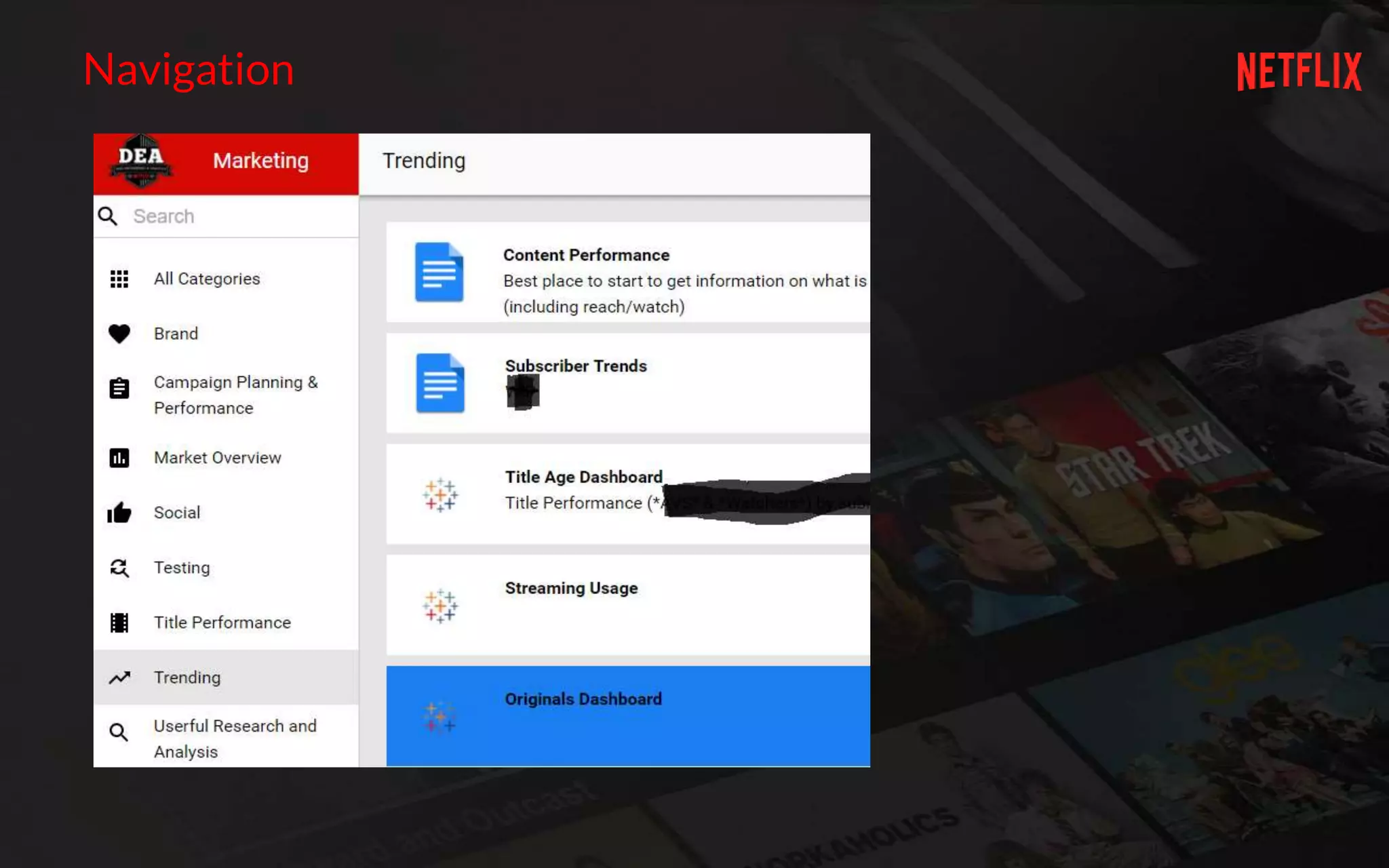
Task: Click the Marketing header title
Action: click(x=260, y=161)
